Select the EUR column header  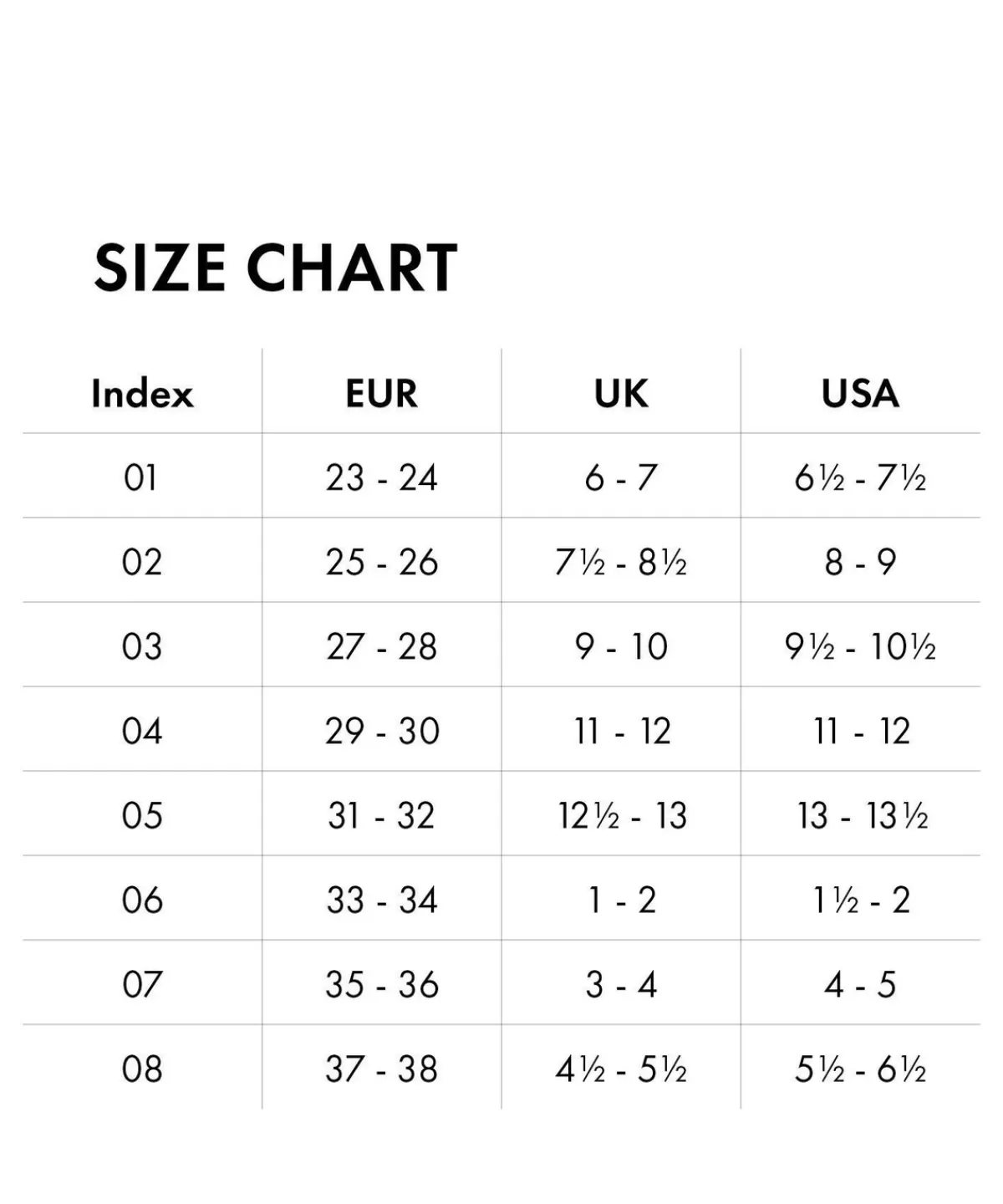[381, 393]
